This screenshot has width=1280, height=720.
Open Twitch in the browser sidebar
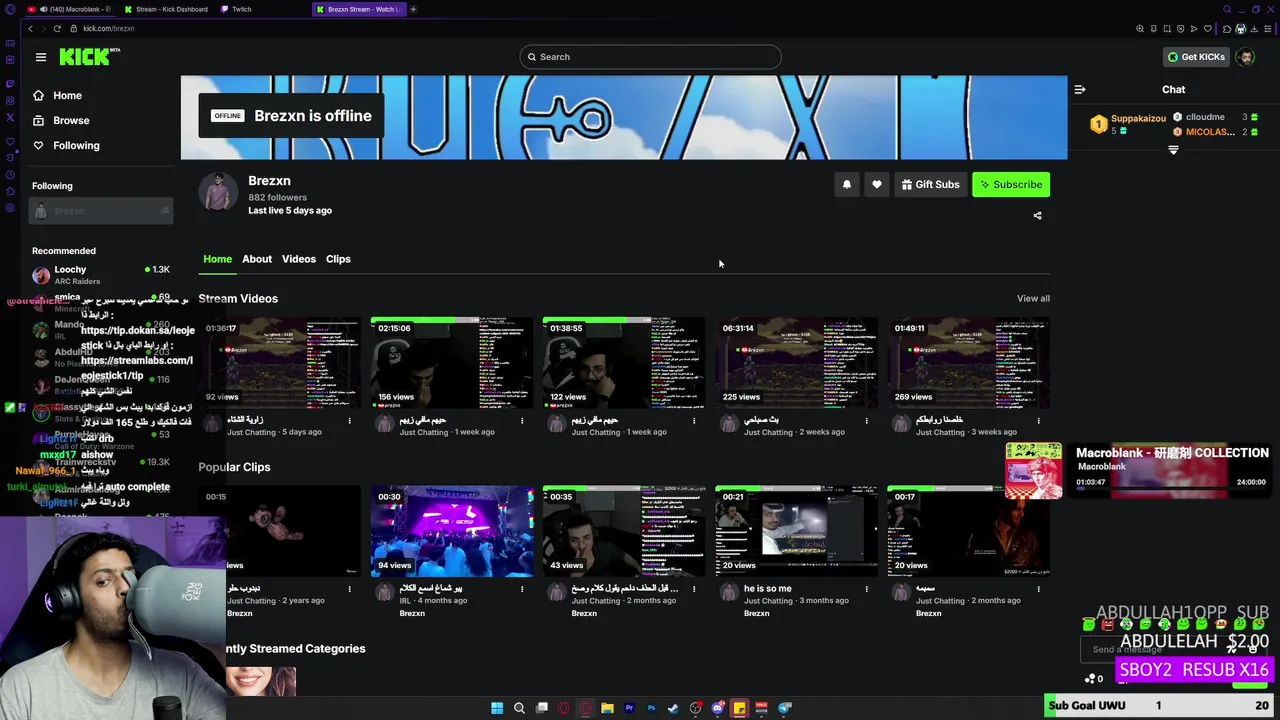pyautogui.click(x=10, y=83)
